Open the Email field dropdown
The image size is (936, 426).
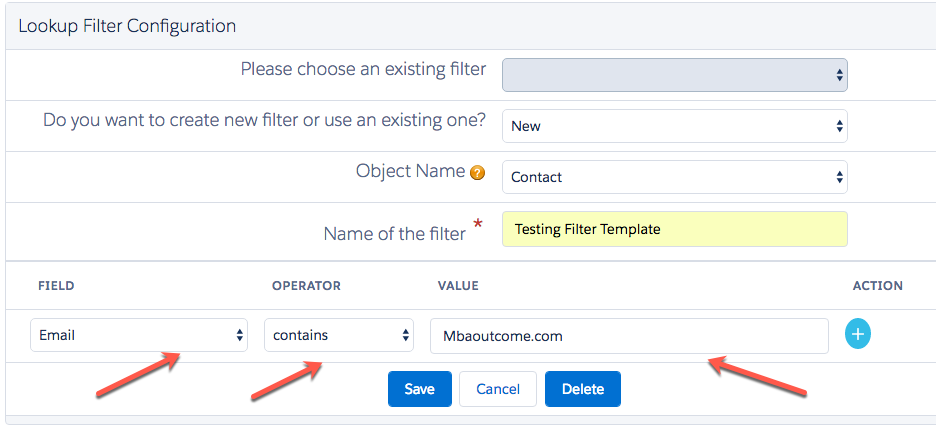pyautogui.click(x=139, y=335)
